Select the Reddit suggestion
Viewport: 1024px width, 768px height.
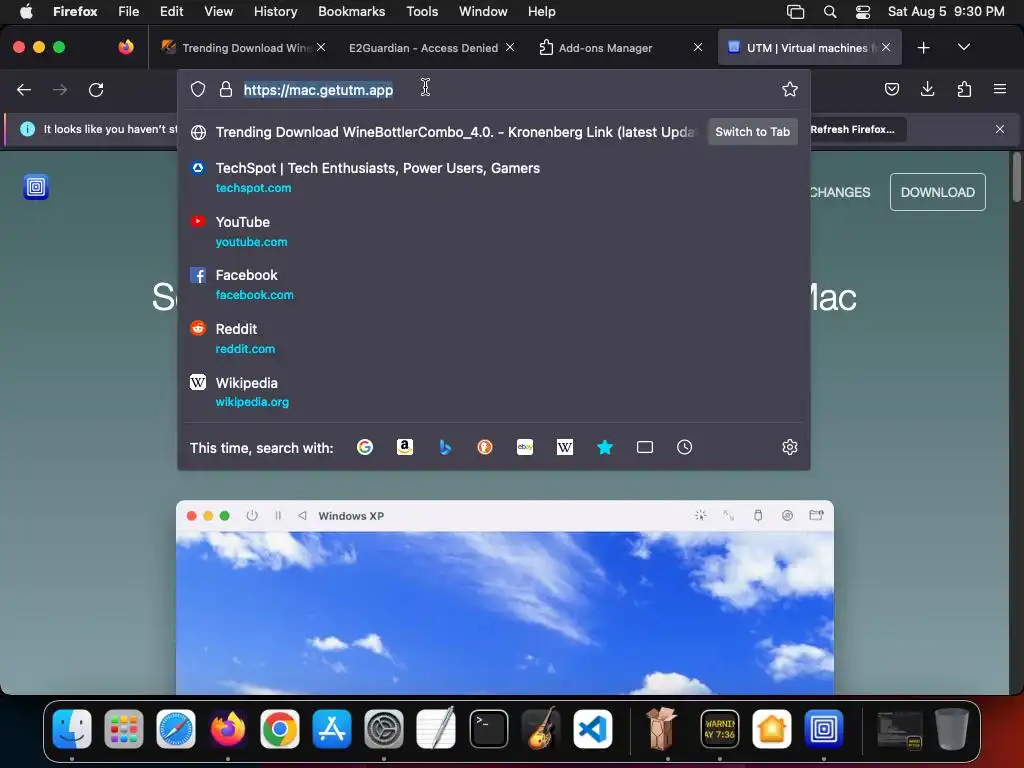pyautogui.click(x=494, y=338)
